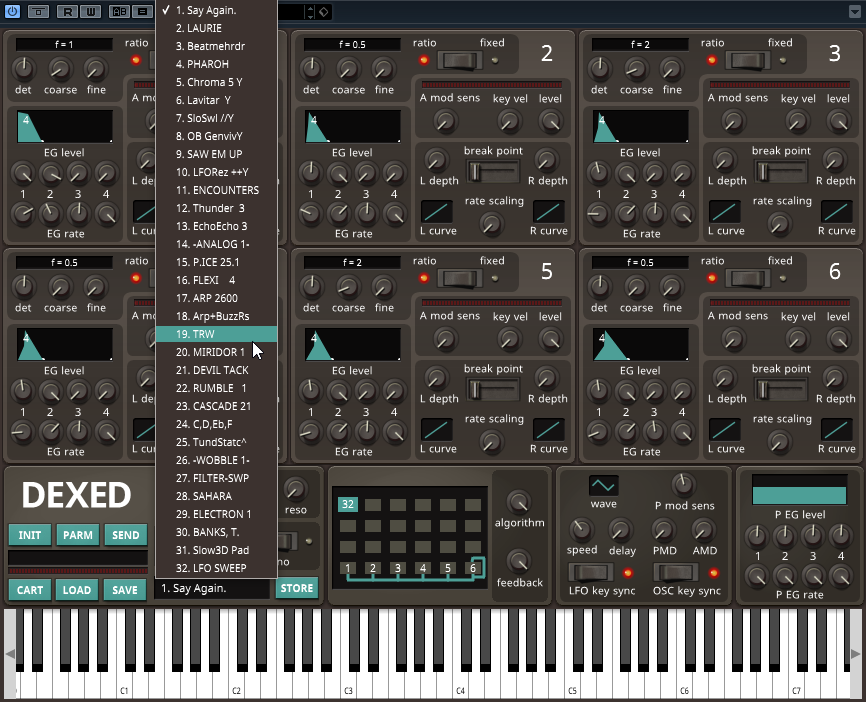Click the STORE button
Screen dimensions: 866x702
(297, 588)
